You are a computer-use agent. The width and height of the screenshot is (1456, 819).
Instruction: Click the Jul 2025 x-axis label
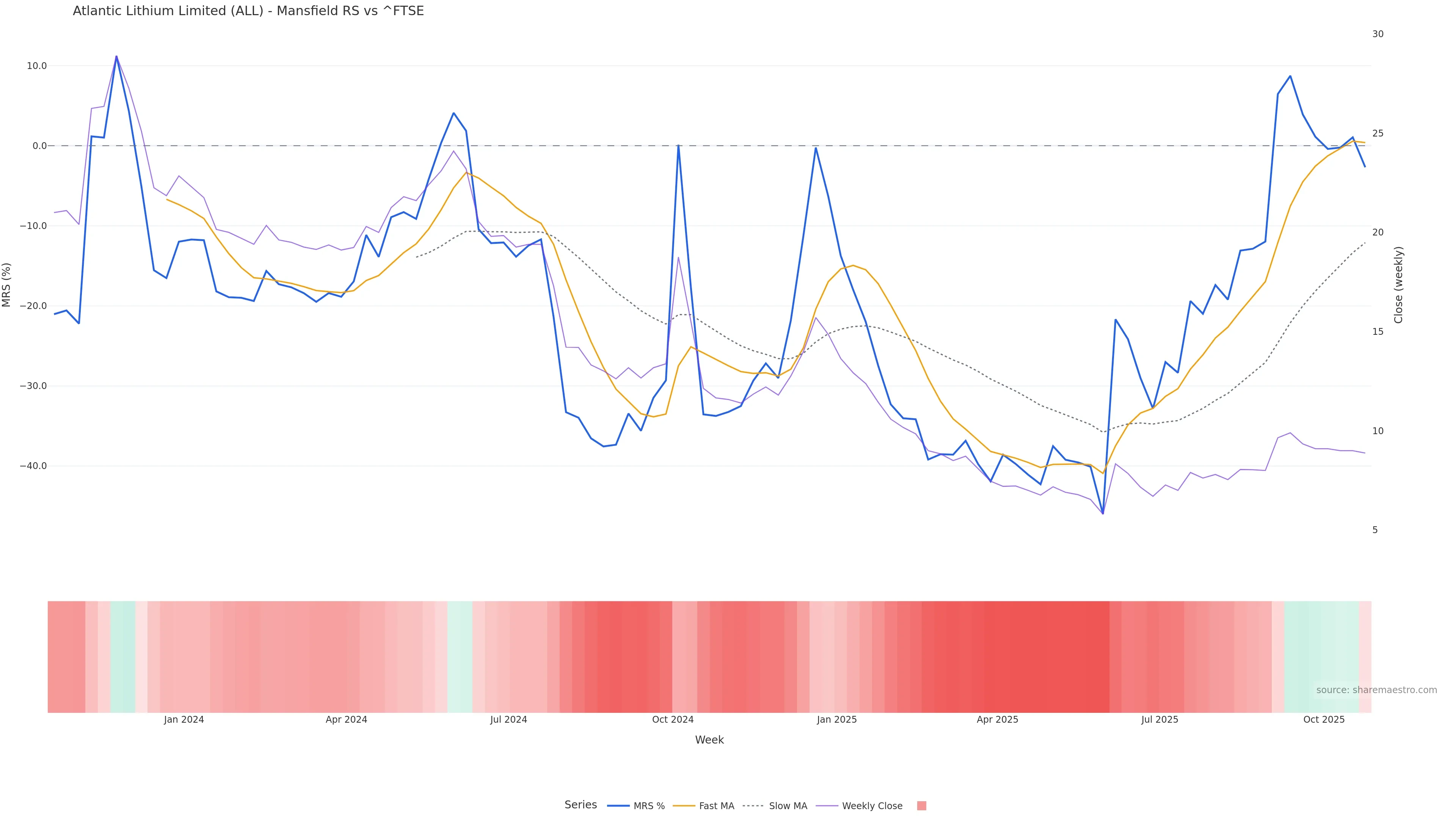coord(1159,720)
